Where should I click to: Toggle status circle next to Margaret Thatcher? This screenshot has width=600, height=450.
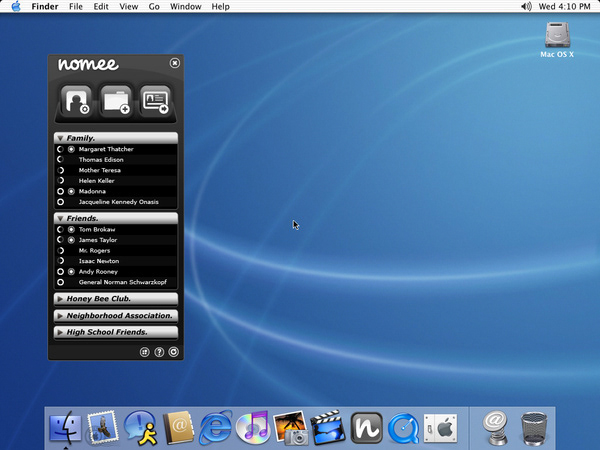click(60, 149)
